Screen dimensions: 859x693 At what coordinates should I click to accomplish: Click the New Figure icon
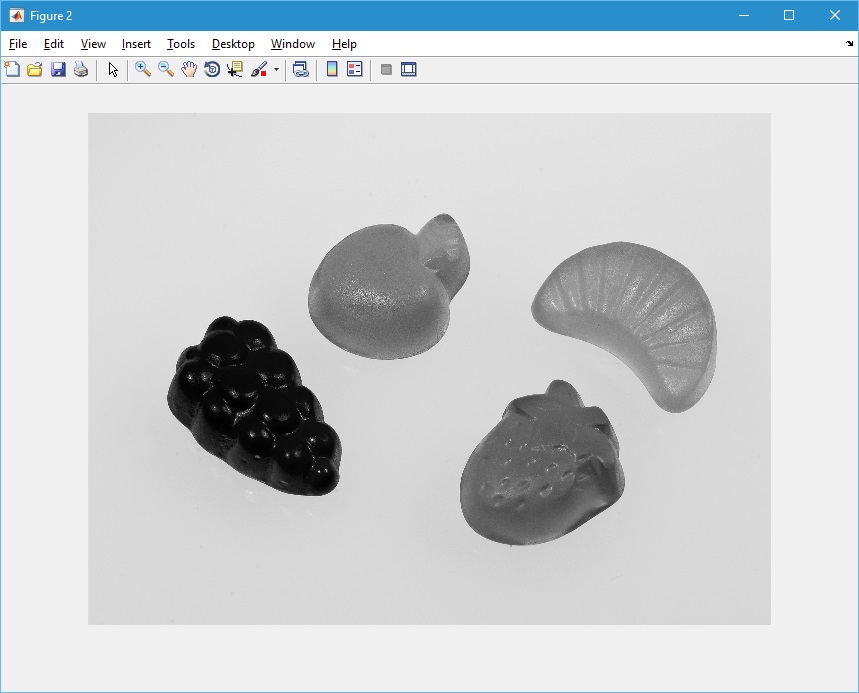[12, 70]
